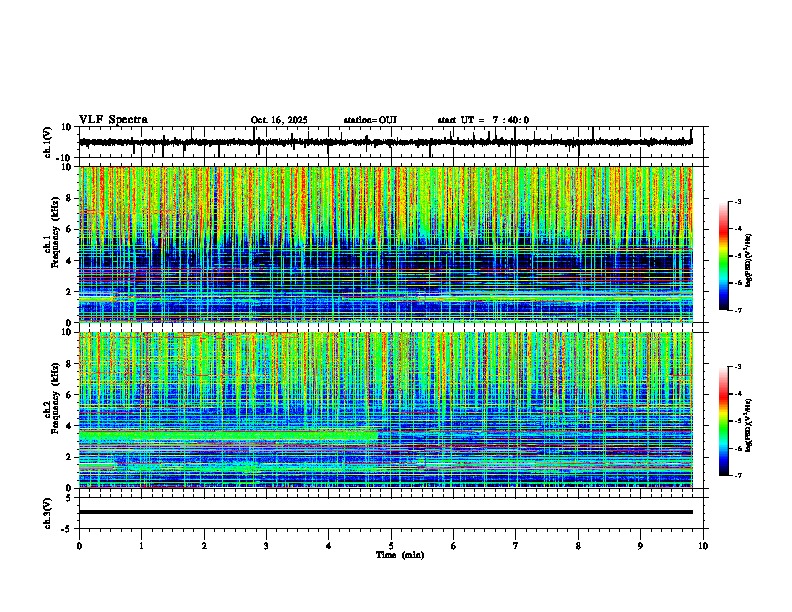Click the time axis tick label "8"
Image resolution: width=792 pixels, height=612 pixels.
tap(578, 546)
